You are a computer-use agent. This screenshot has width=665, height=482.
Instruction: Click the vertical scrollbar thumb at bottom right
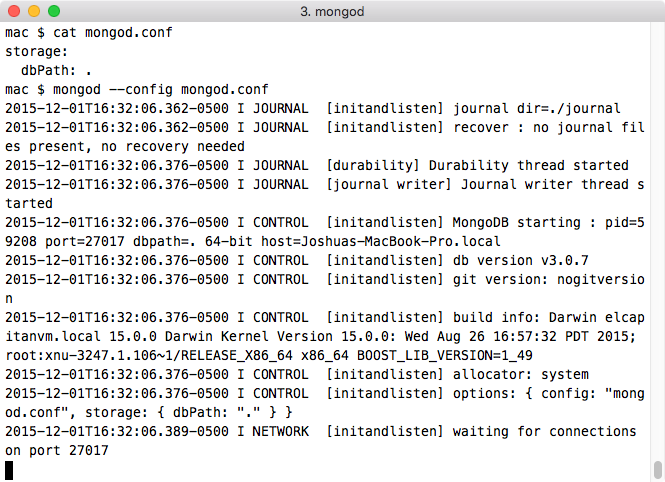658,469
